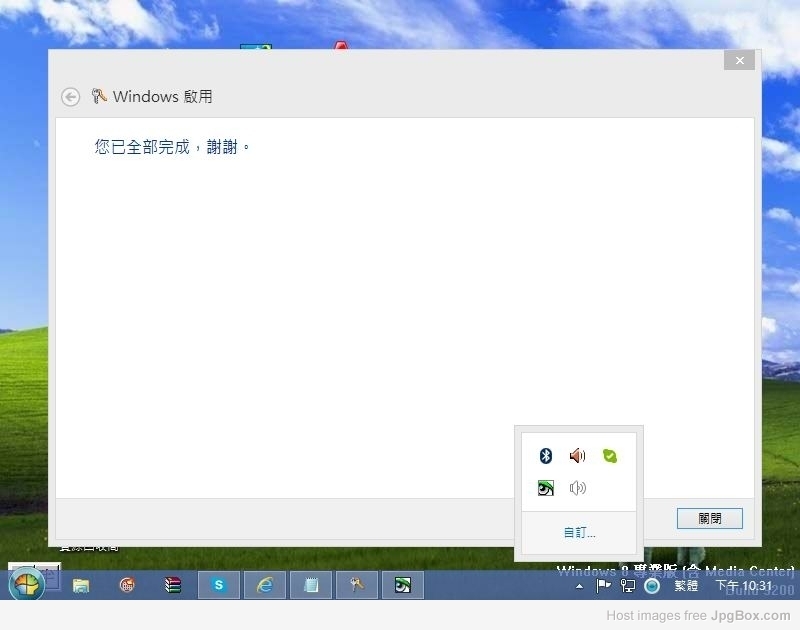The width and height of the screenshot is (800, 630).
Task: Click the network status tray icon
Action: click(628, 586)
